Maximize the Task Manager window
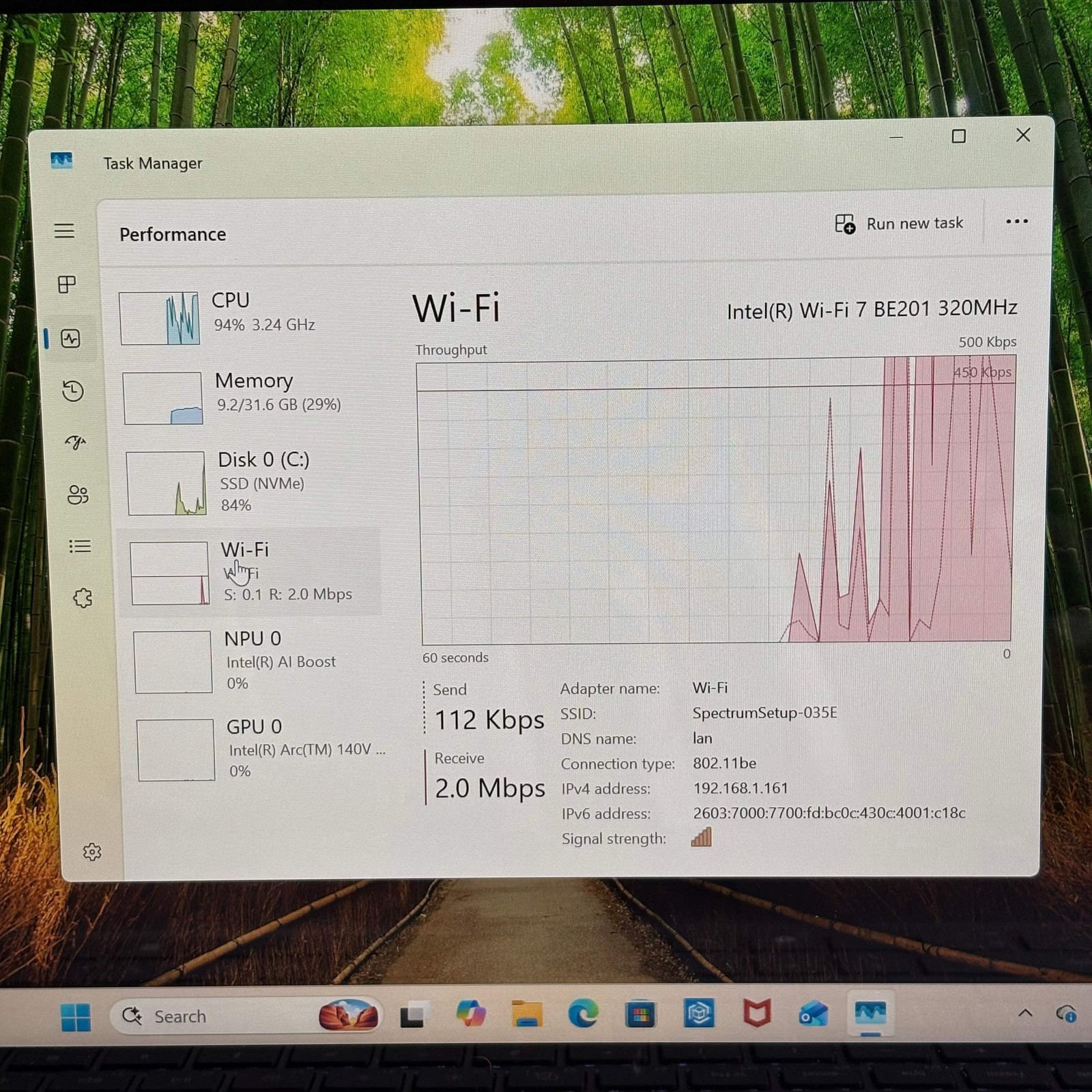 (x=958, y=136)
